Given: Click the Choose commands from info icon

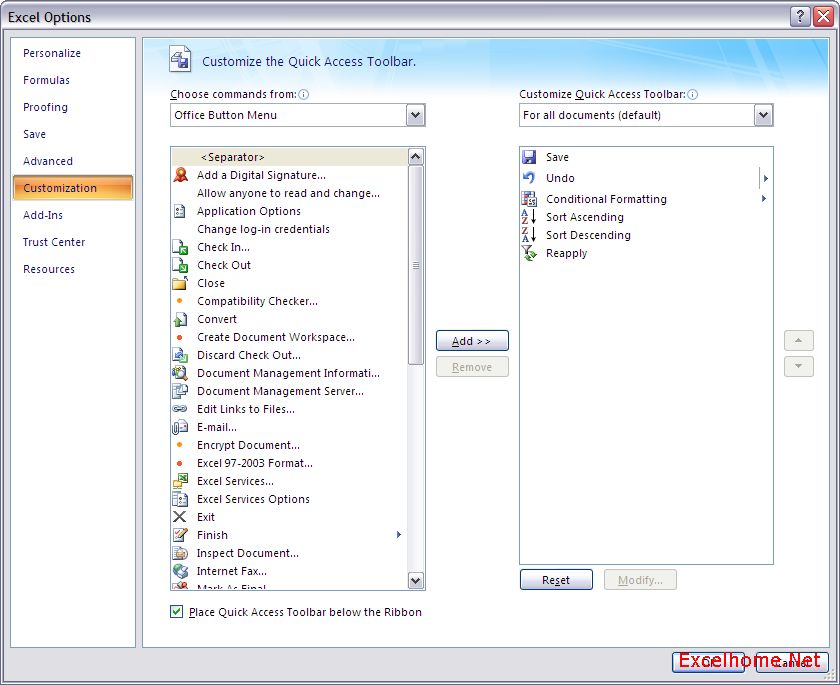Looking at the screenshot, I should click(x=304, y=95).
